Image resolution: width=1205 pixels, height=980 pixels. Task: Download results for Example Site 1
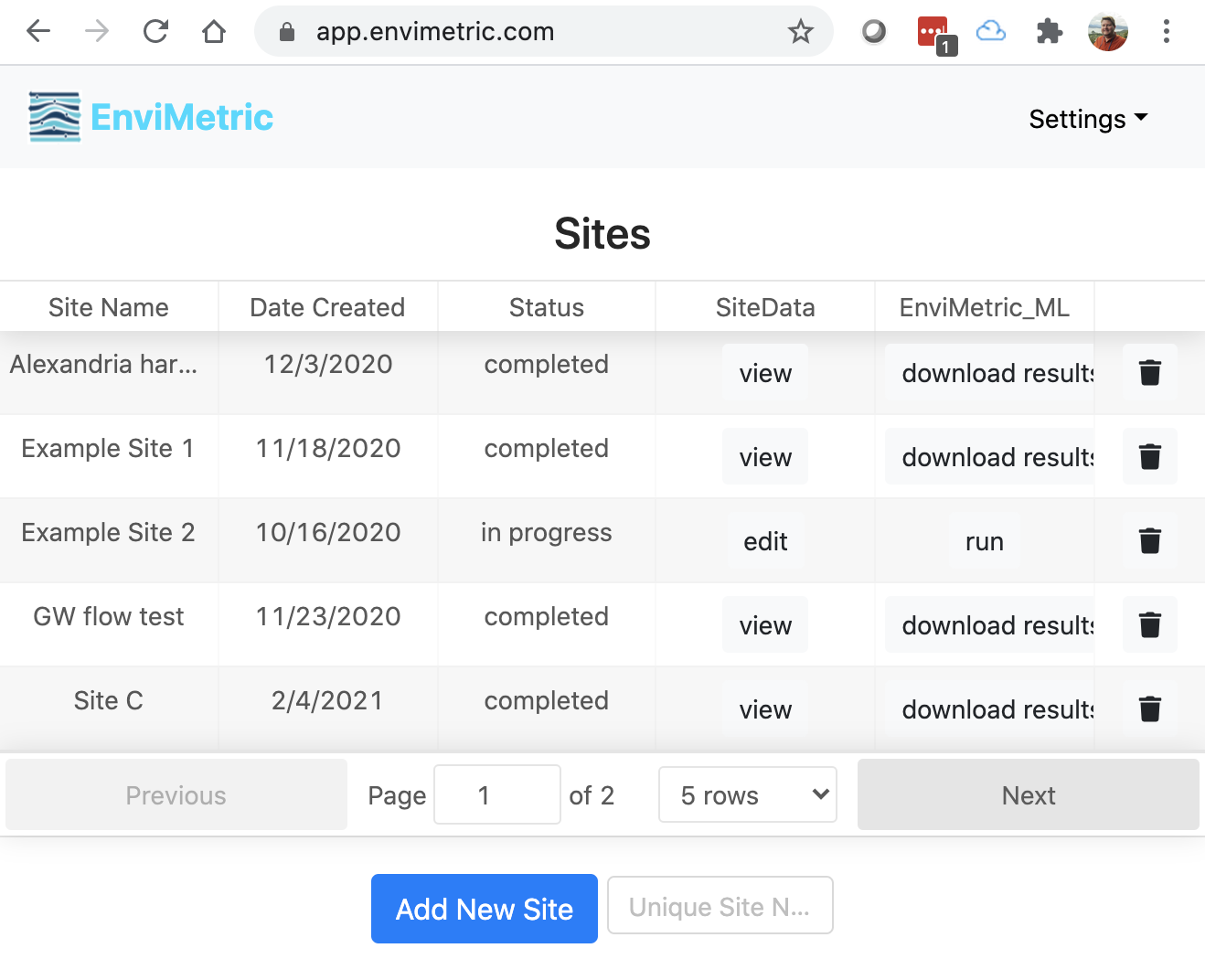[x=990, y=456]
